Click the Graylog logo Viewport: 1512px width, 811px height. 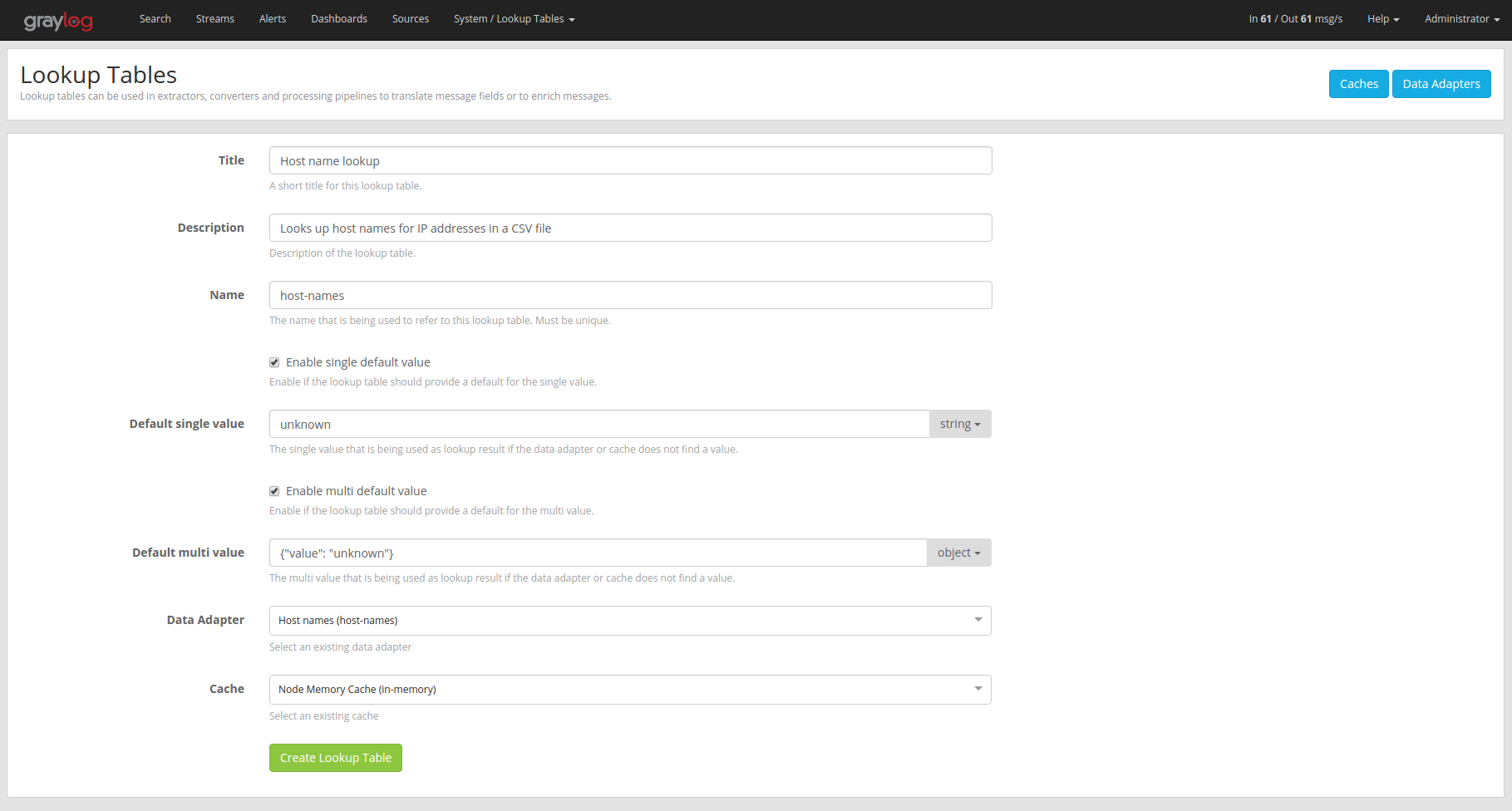pos(58,21)
